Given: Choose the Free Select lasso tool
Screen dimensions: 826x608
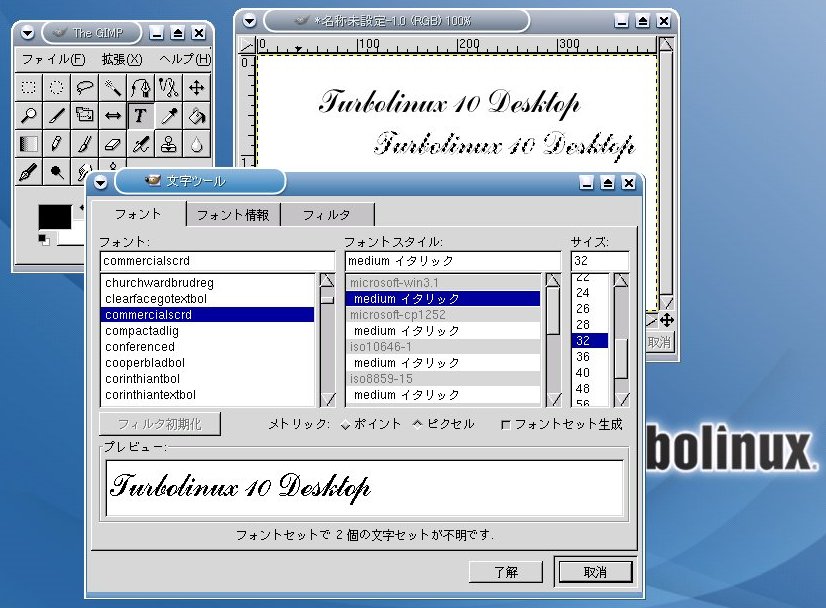Looking at the screenshot, I should pyautogui.click(x=84, y=87).
